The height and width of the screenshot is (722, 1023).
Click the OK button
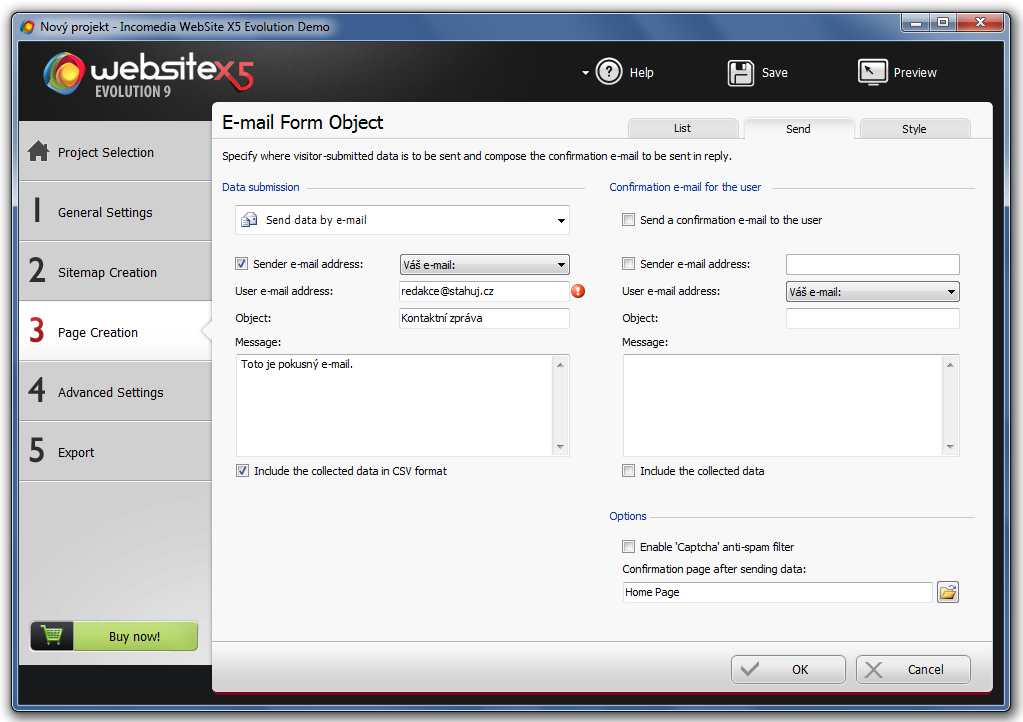coord(788,669)
